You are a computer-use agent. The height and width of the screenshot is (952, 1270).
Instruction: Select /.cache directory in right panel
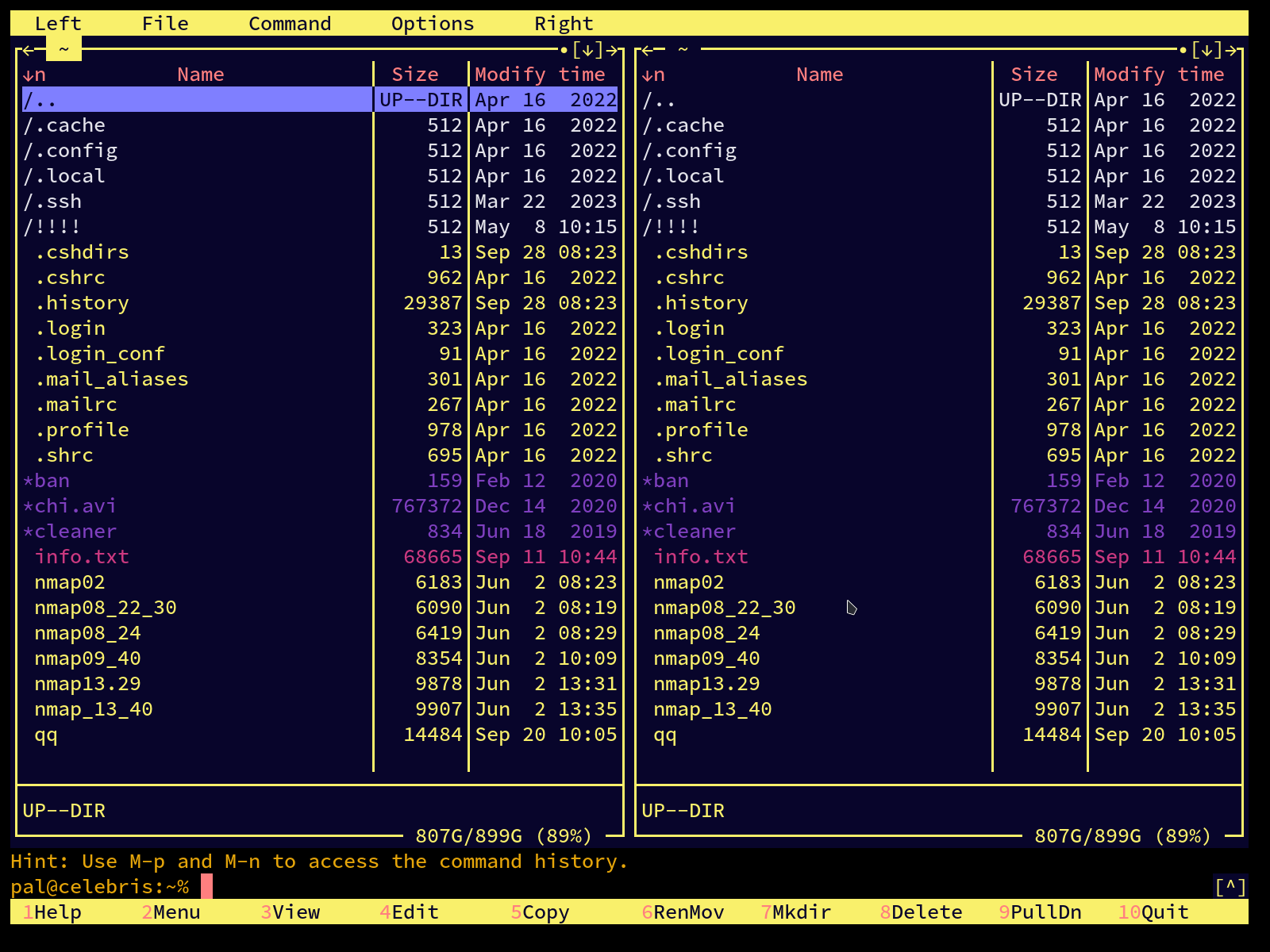click(939, 125)
